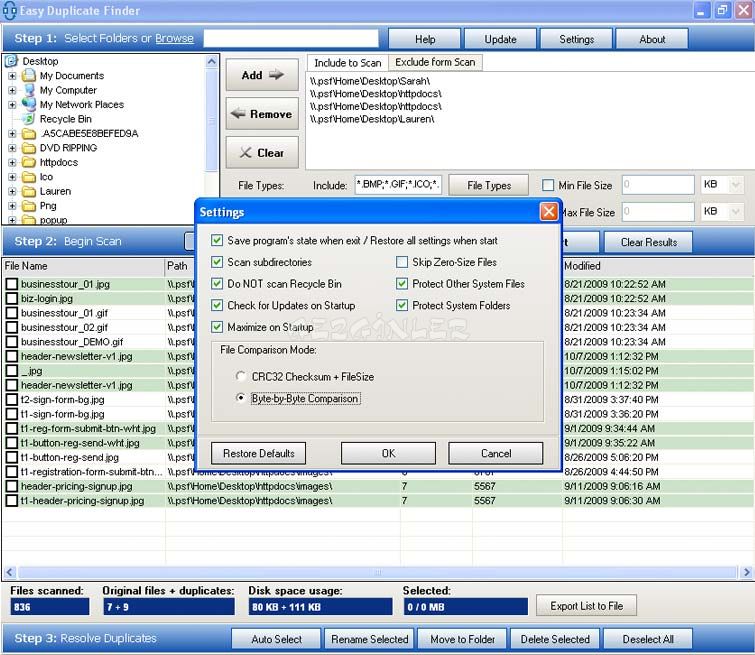Enable Skip Zero-Size Files
This screenshot has height=655, width=755.
coord(402,262)
